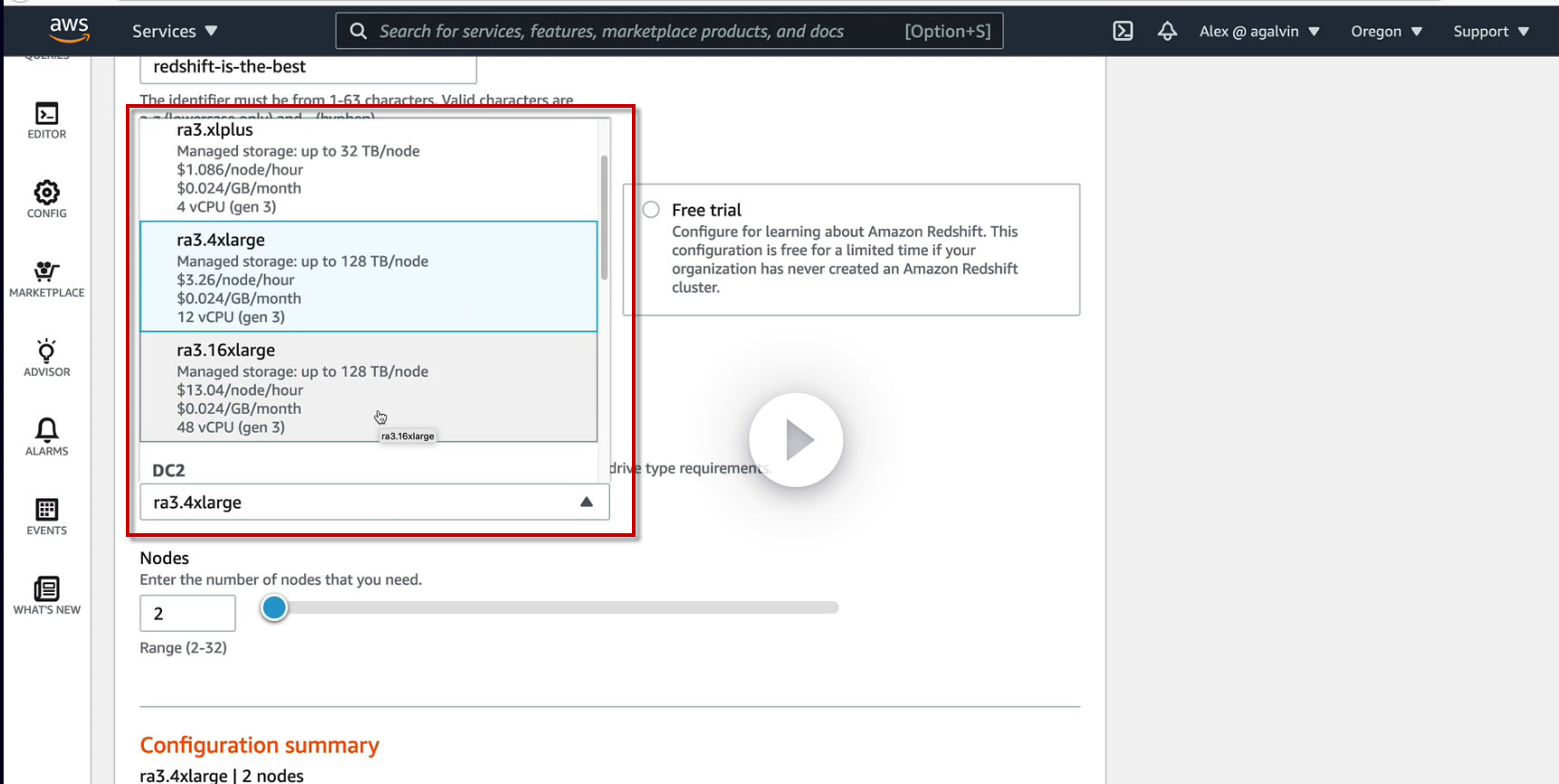Open the Marketplace sidebar icon

click(x=47, y=279)
